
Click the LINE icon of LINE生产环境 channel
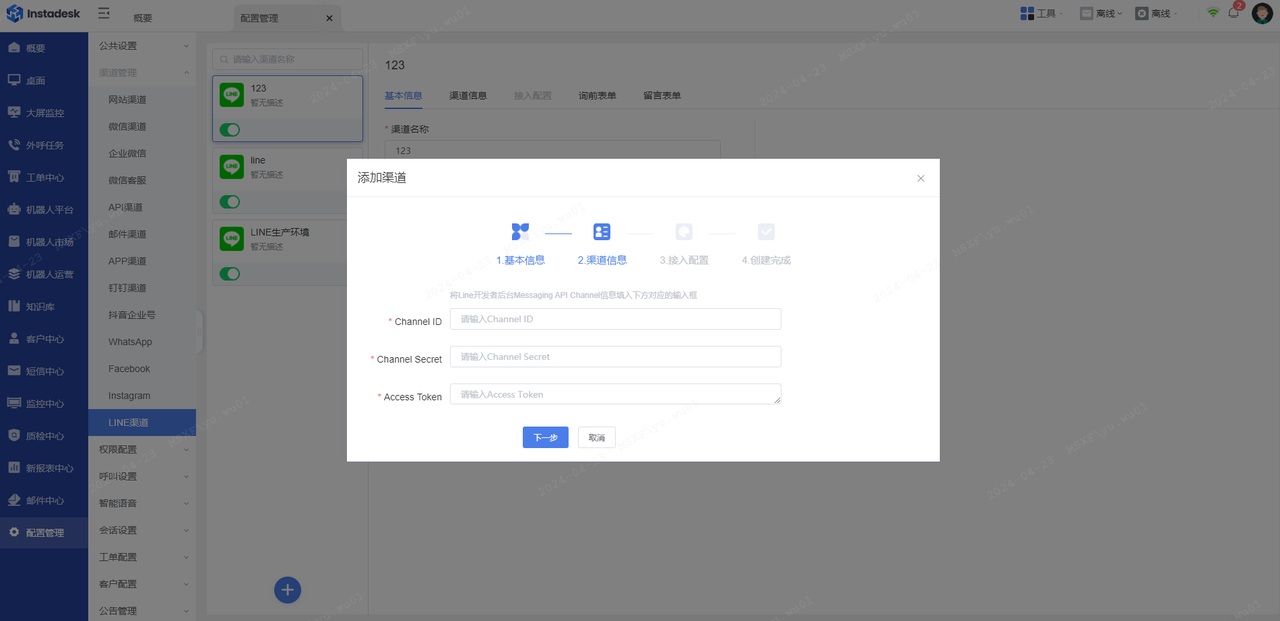tap(232, 239)
